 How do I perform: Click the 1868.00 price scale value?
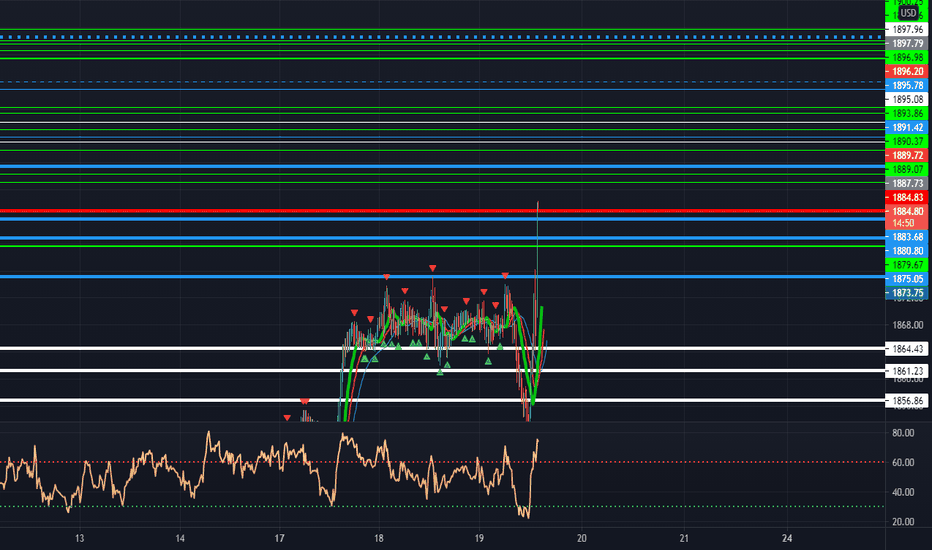(908, 325)
